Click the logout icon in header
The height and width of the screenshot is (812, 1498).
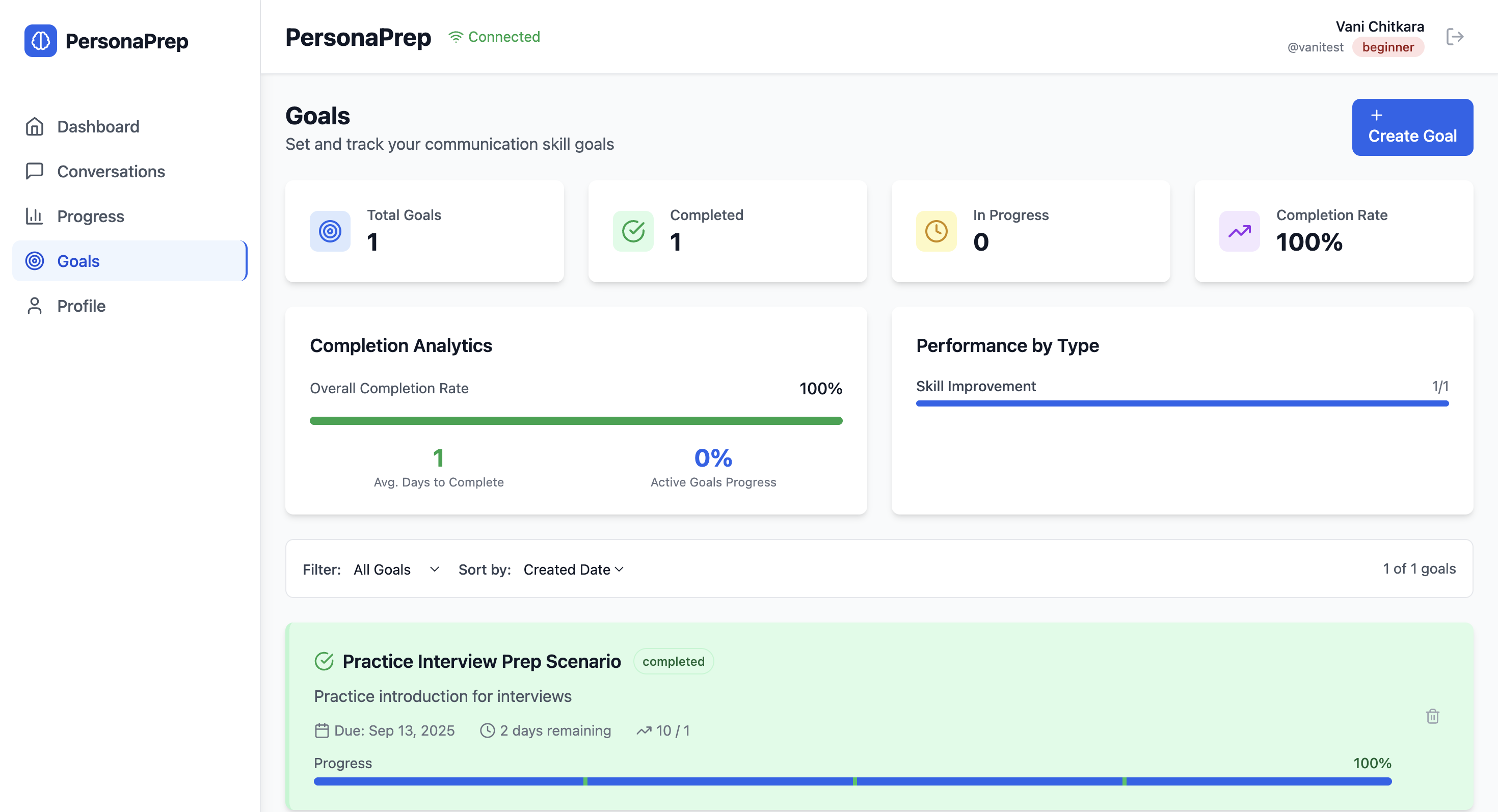pyautogui.click(x=1454, y=37)
